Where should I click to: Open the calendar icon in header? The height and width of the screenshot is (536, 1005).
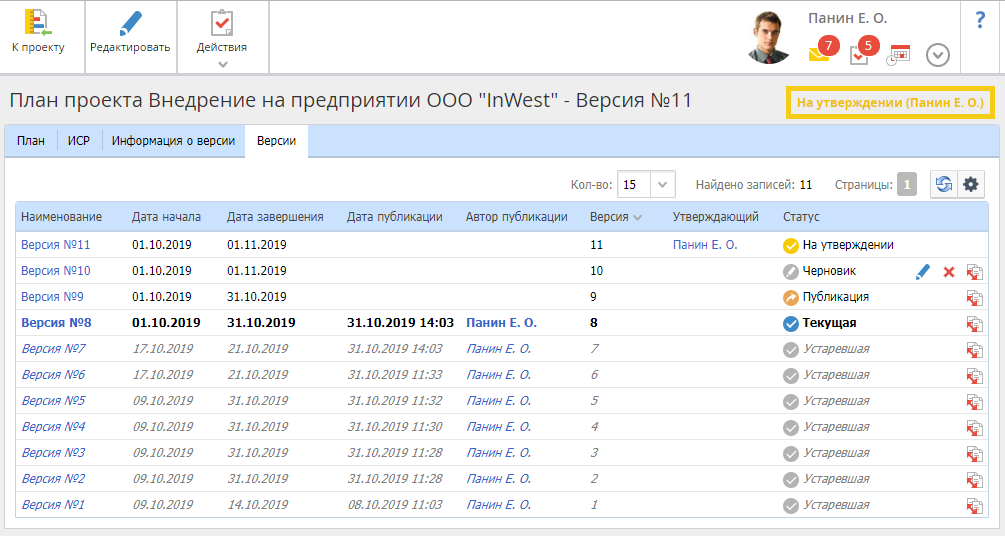(898, 55)
